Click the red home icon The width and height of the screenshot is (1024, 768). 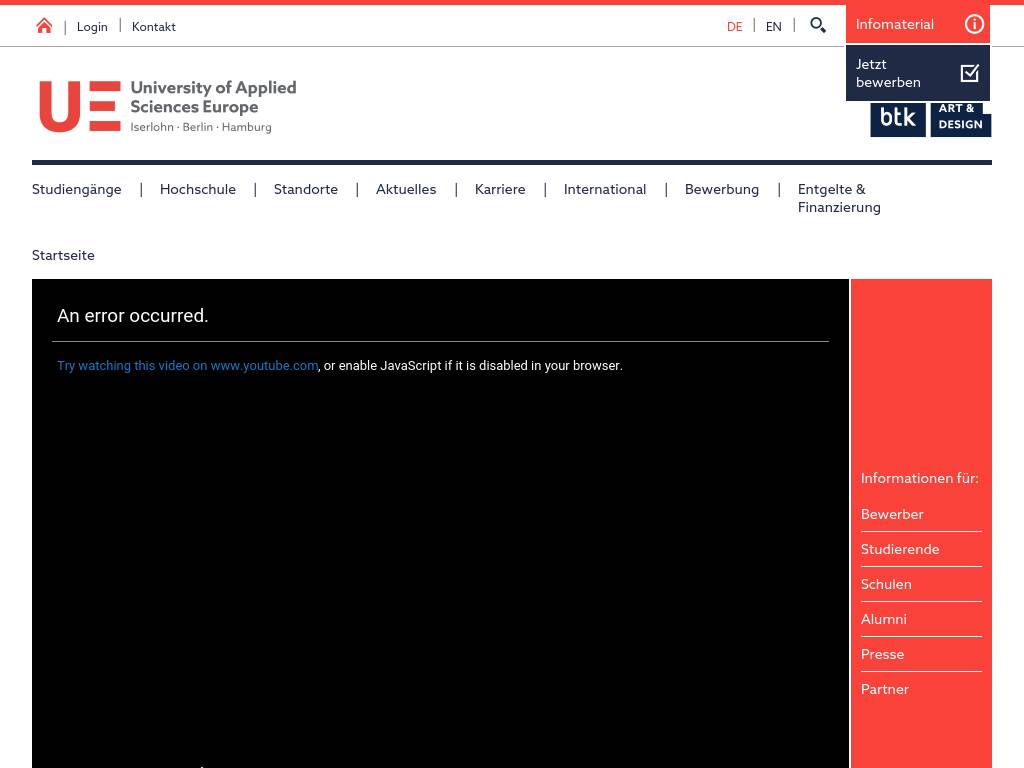pyautogui.click(x=44, y=26)
